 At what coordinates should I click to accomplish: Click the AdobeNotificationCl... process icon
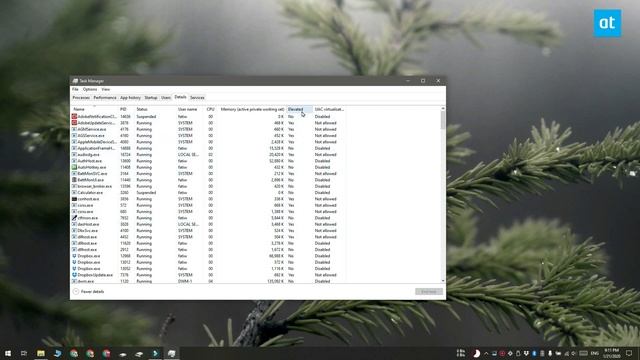[x=74, y=116]
